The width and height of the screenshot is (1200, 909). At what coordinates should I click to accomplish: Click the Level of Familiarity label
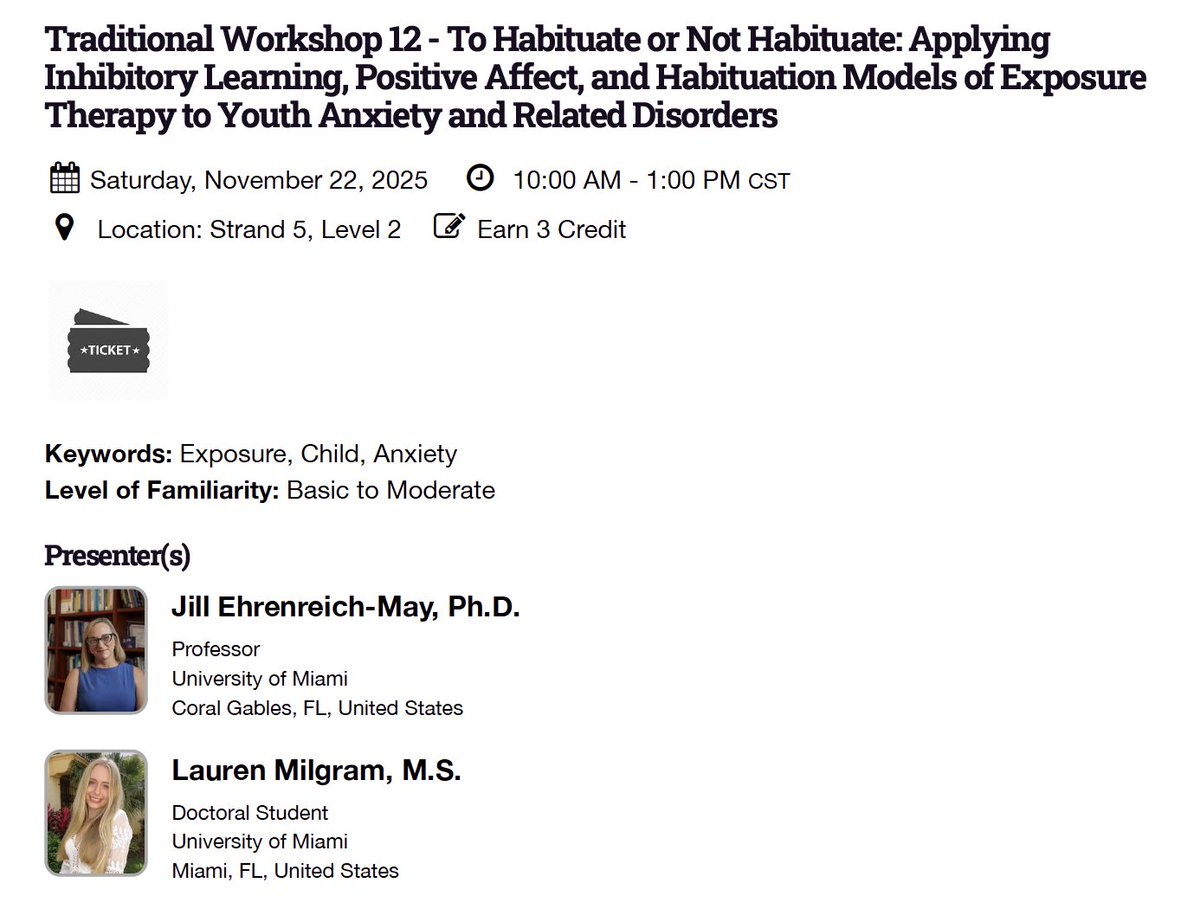click(x=162, y=490)
